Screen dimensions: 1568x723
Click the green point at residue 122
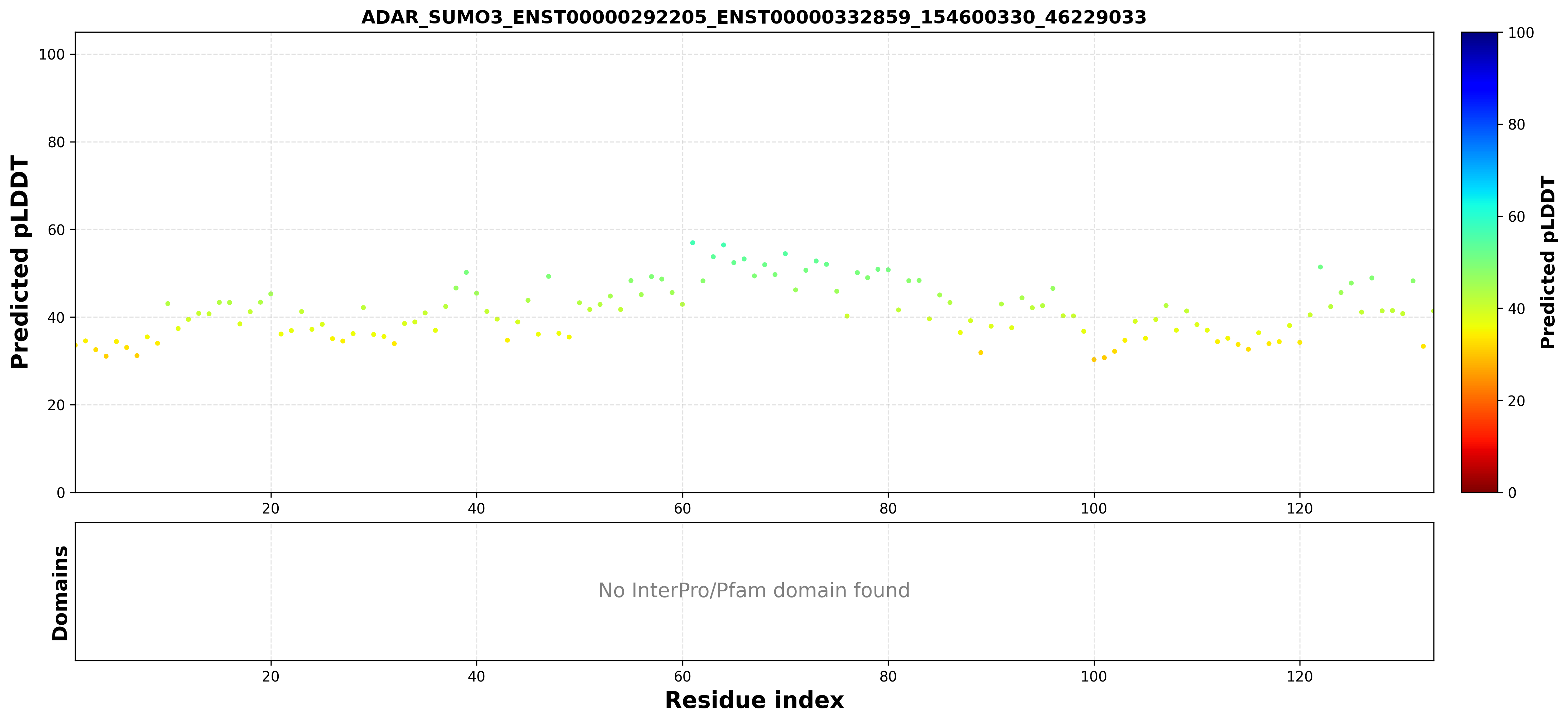click(x=1320, y=267)
